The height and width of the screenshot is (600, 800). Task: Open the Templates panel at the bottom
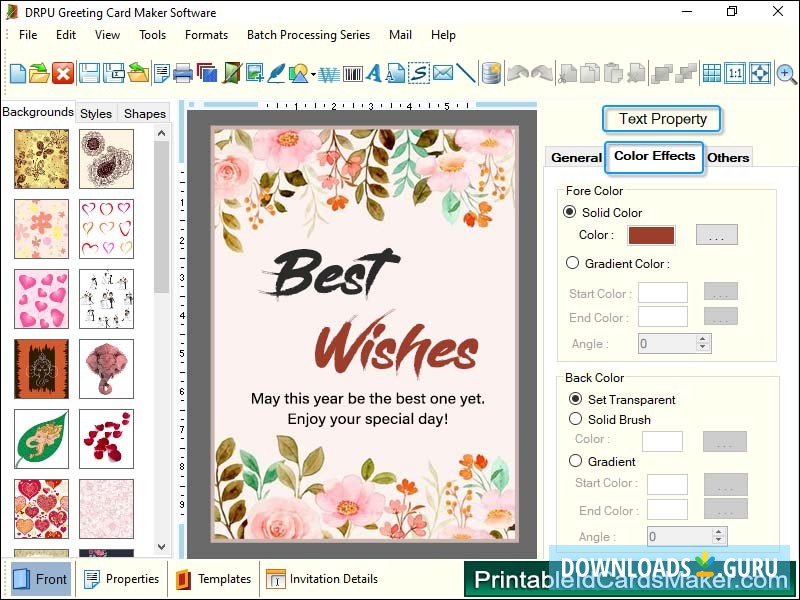coord(213,579)
